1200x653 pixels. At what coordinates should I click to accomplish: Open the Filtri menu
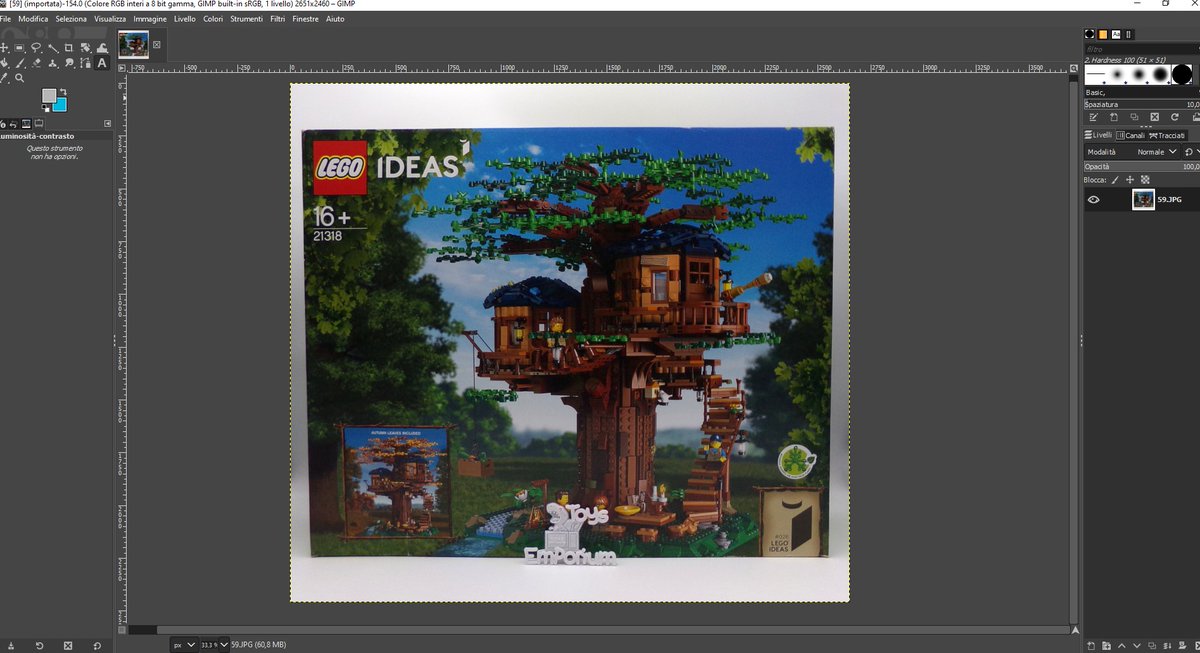[x=277, y=19]
